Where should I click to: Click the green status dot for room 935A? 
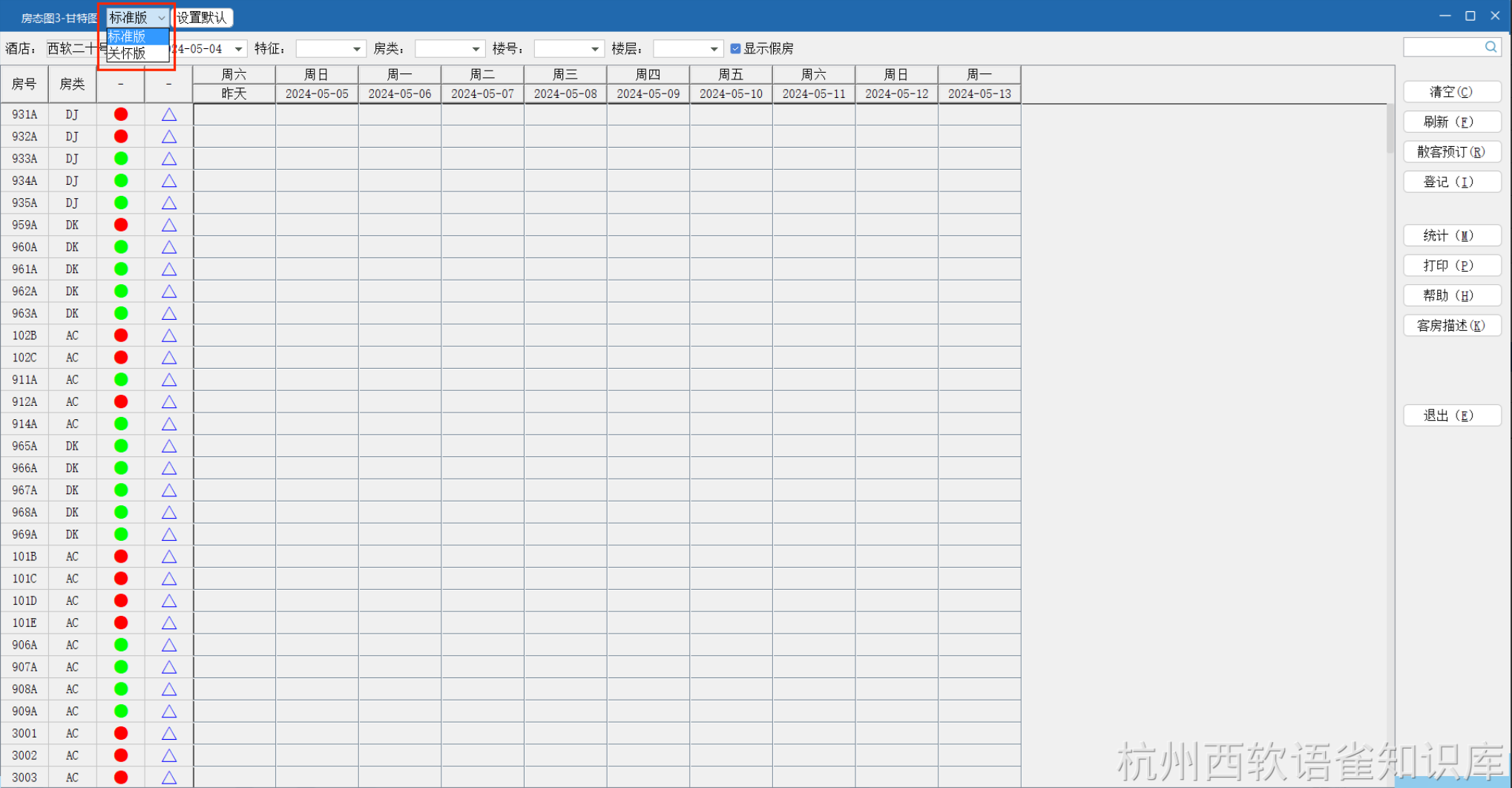point(121,203)
